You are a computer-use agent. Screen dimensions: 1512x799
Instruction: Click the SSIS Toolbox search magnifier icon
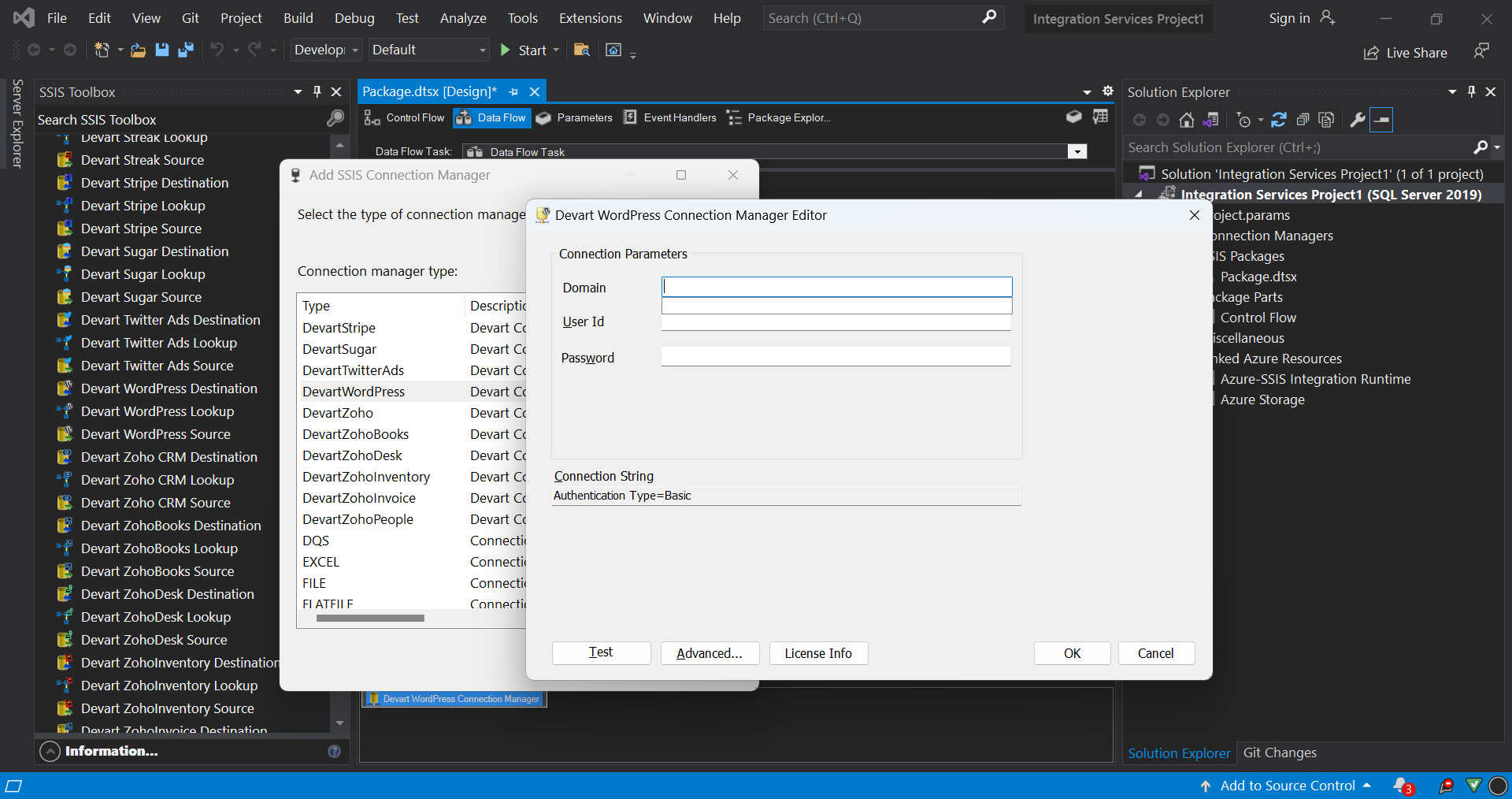[x=335, y=118]
